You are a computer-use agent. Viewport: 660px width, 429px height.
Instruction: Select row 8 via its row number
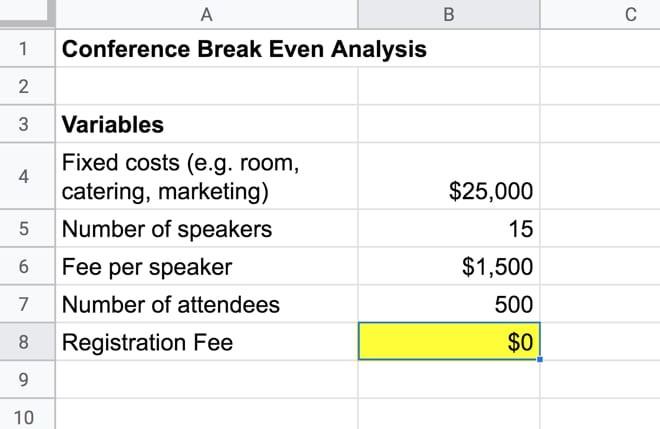point(22,343)
